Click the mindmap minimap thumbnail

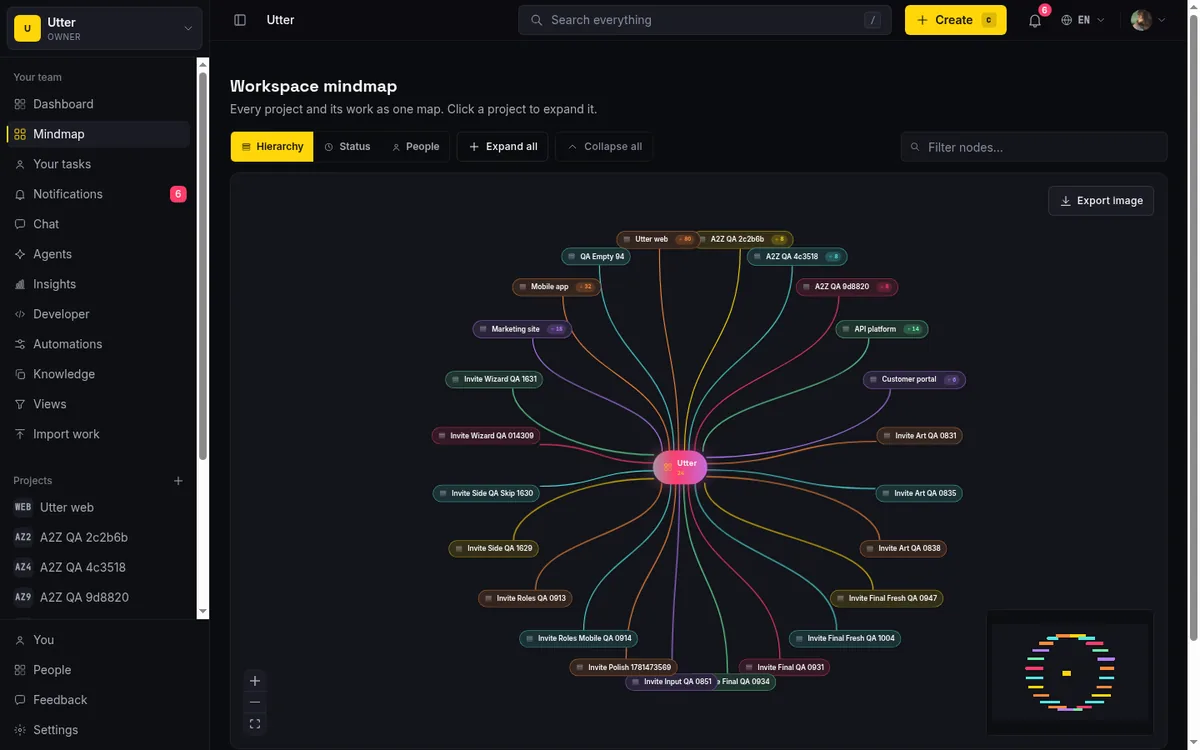click(1070, 672)
